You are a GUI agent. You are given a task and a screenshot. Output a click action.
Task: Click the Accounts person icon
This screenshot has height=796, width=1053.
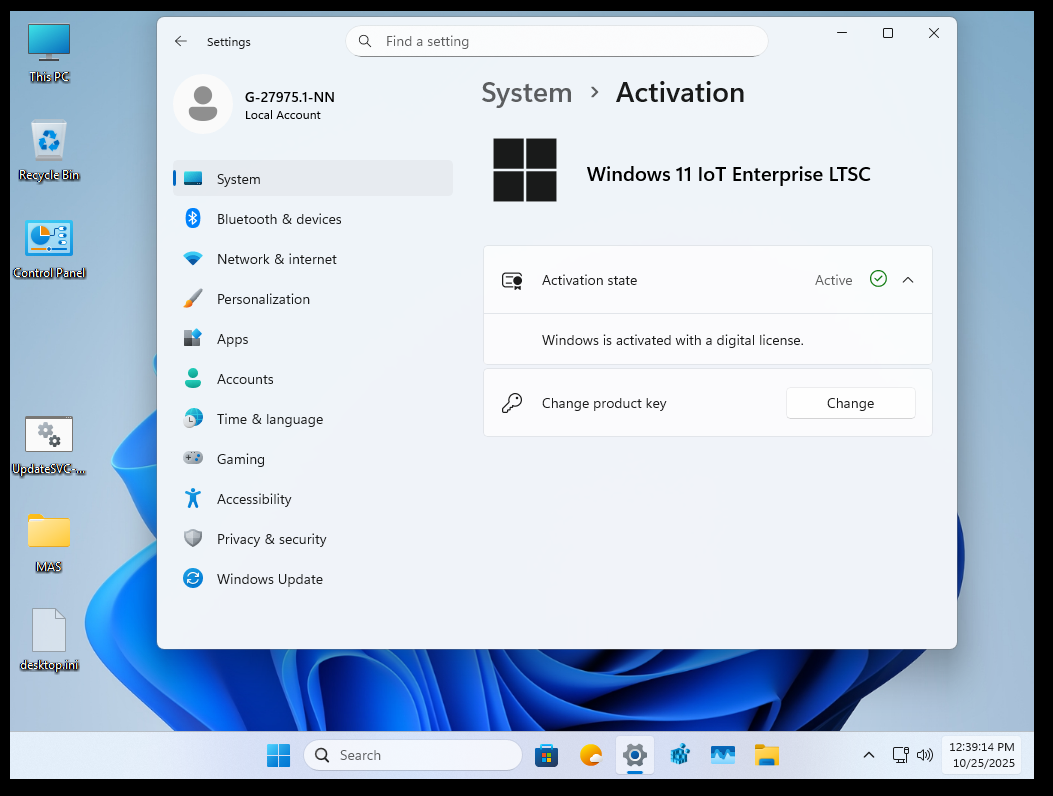193,378
